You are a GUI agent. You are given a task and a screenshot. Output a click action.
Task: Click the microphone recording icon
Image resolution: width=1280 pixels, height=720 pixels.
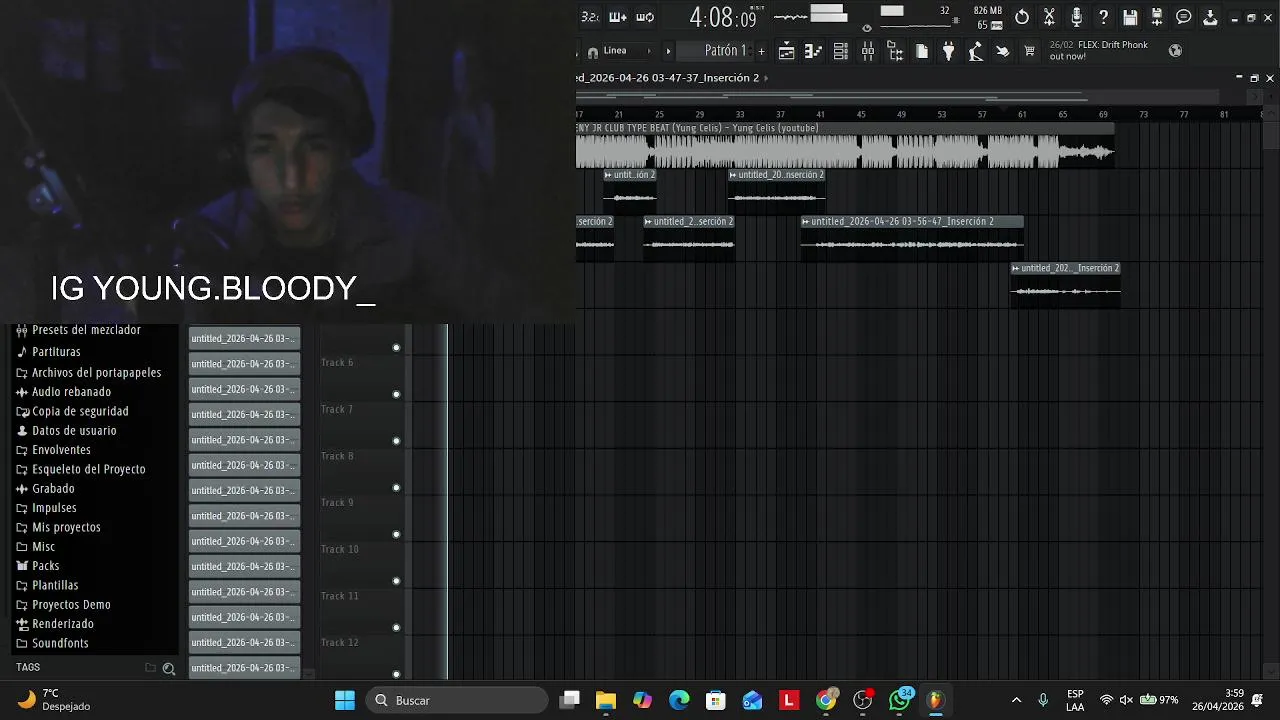tap(1076, 17)
